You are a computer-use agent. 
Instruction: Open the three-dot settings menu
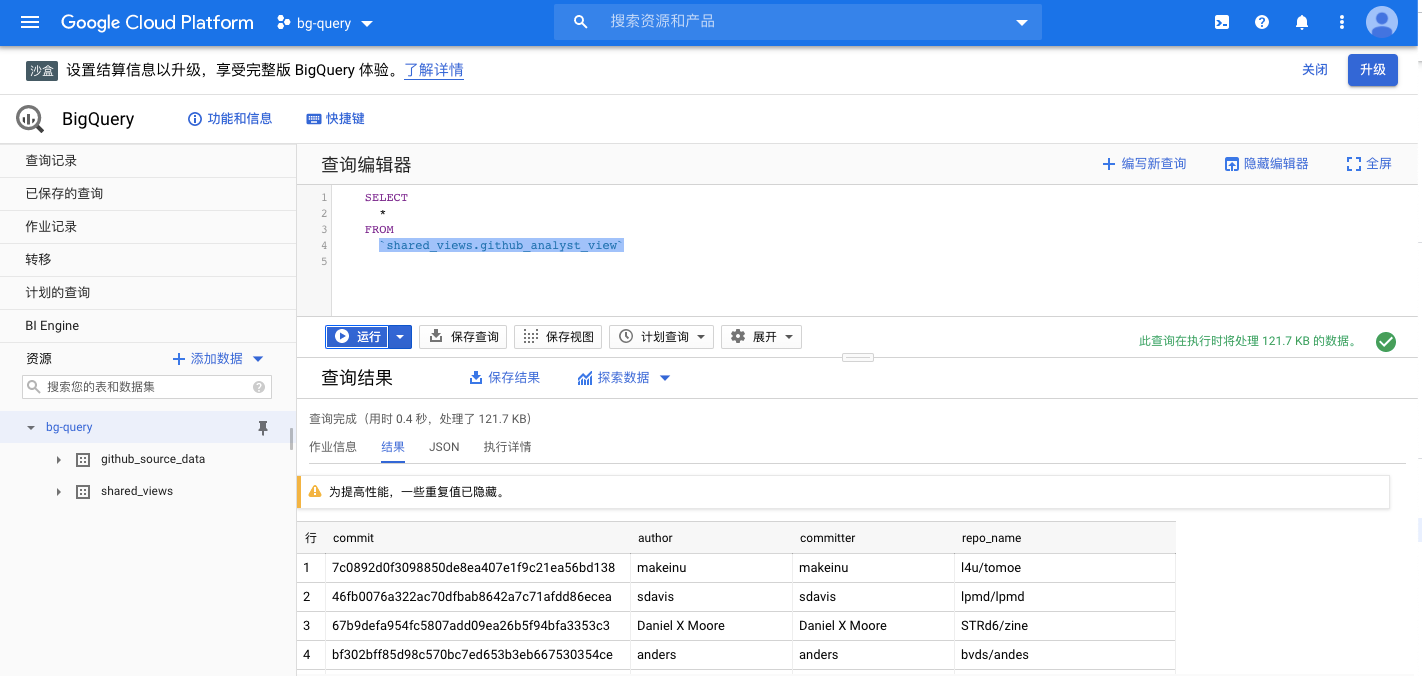click(1342, 22)
